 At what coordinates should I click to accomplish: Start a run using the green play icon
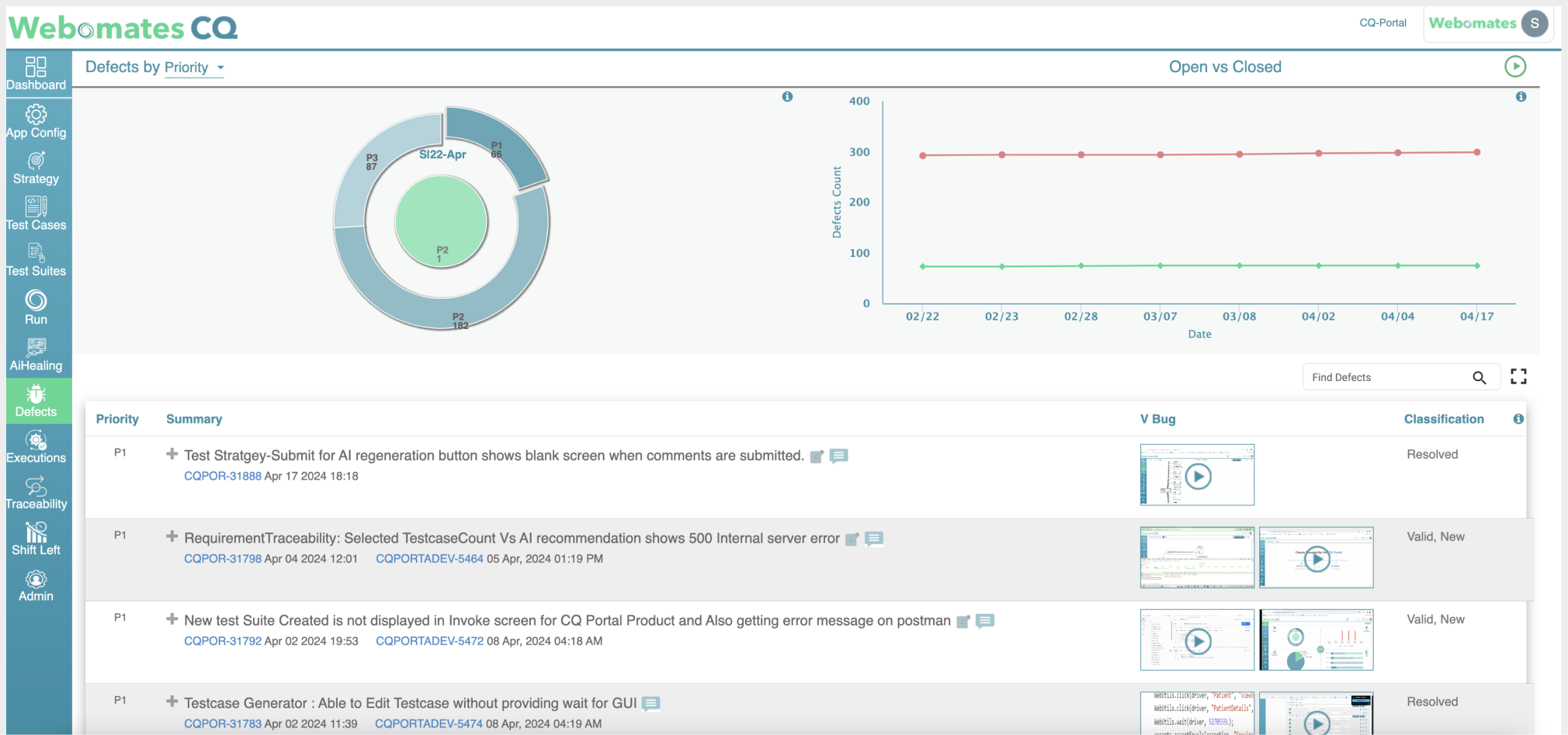pyautogui.click(x=1517, y=67)
